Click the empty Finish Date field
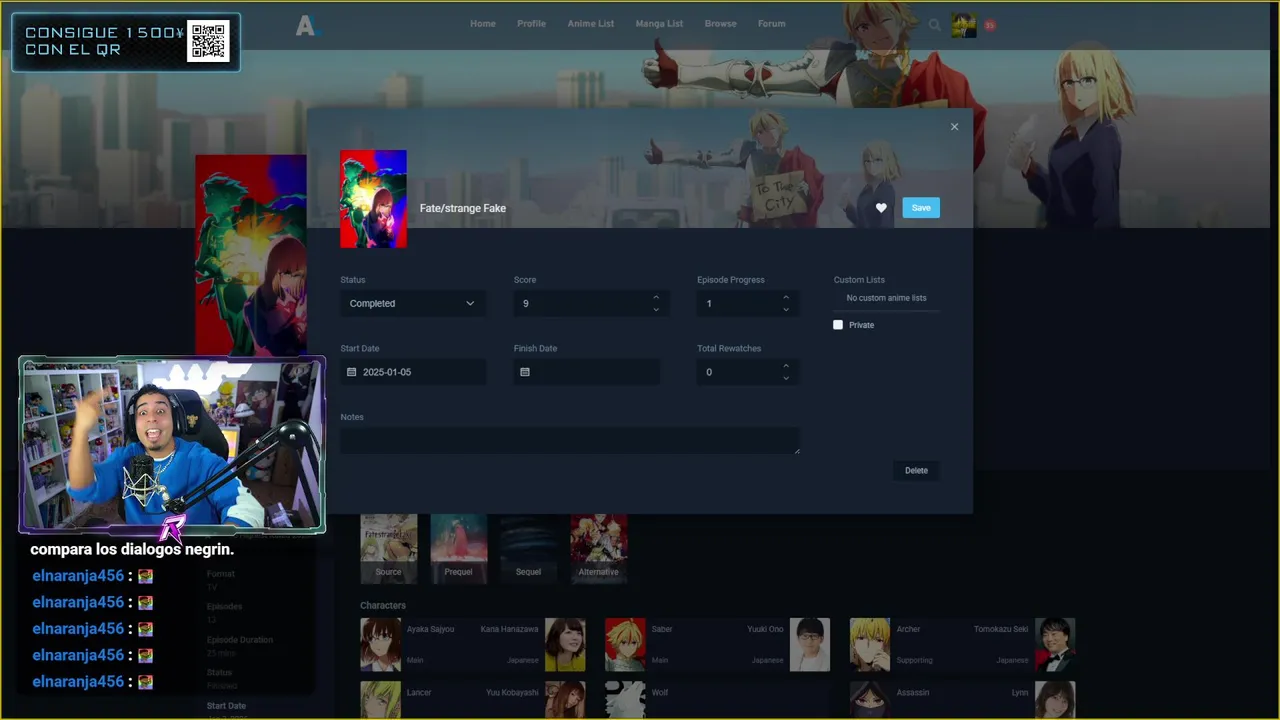 point(587,372)
